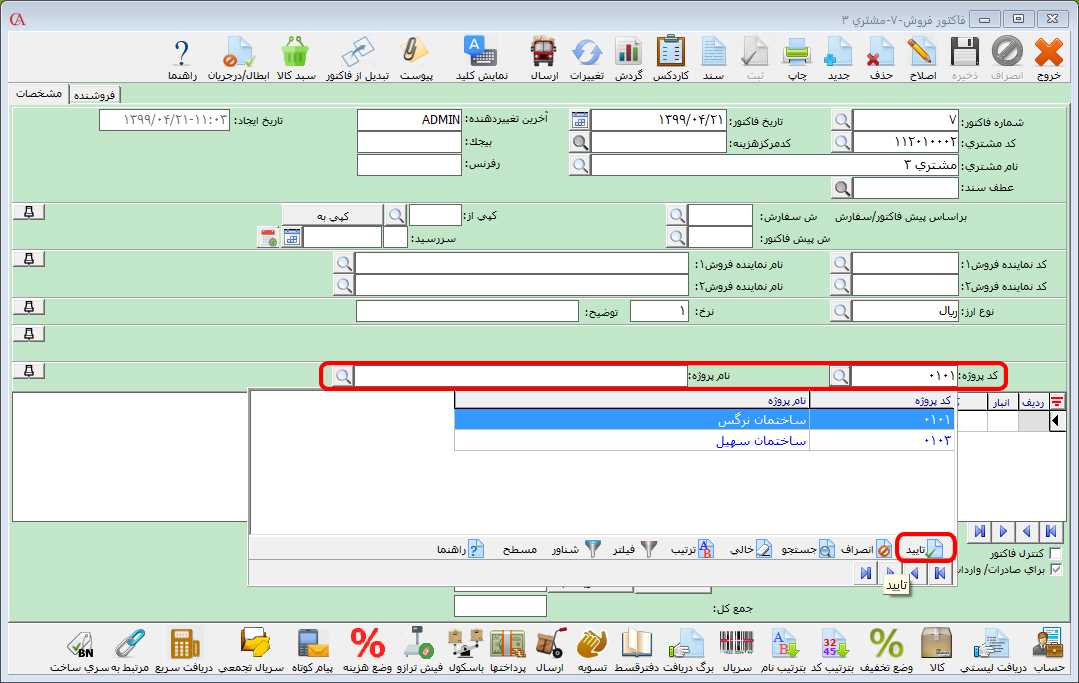Switch to the مشخصات tab
The height and width of the screenshot is (683, 1079).
[41, 93]
